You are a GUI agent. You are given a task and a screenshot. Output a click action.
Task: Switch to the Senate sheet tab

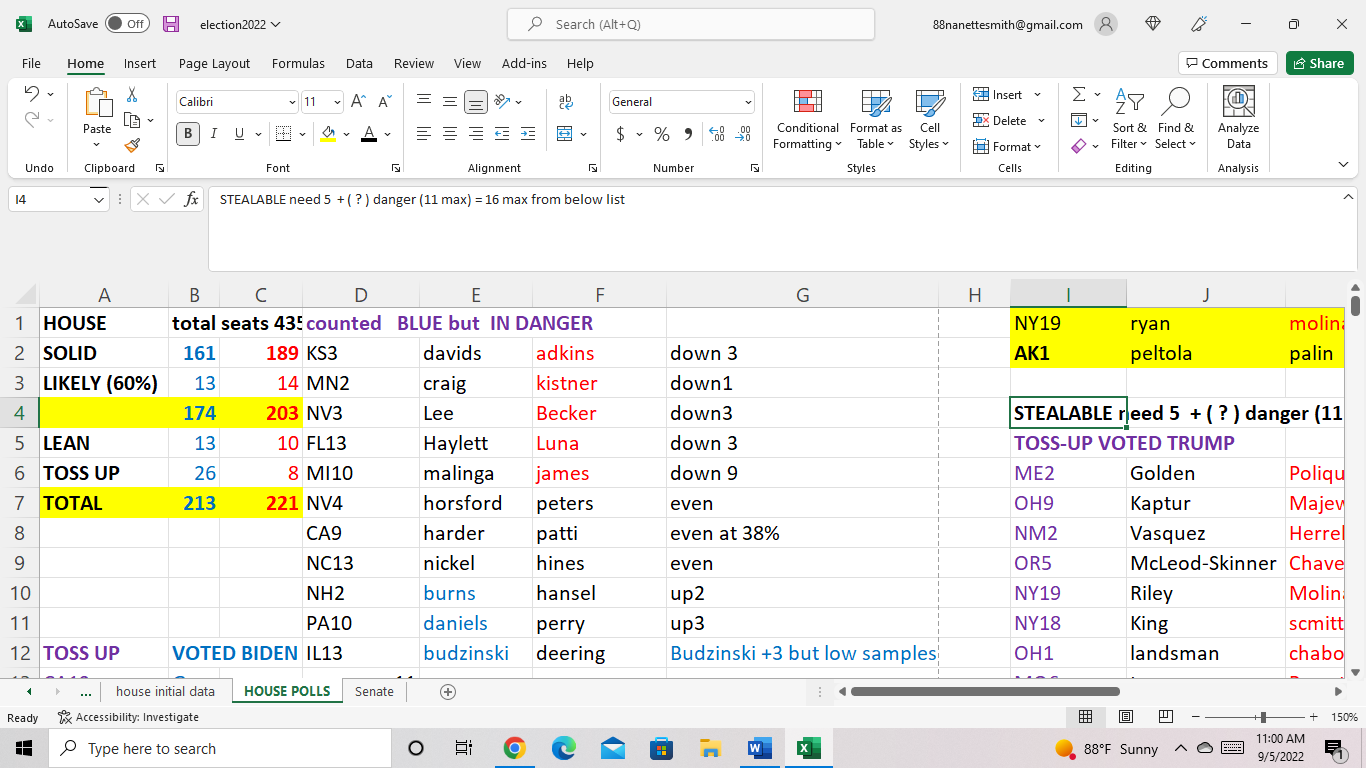click(x=374, y=691)
